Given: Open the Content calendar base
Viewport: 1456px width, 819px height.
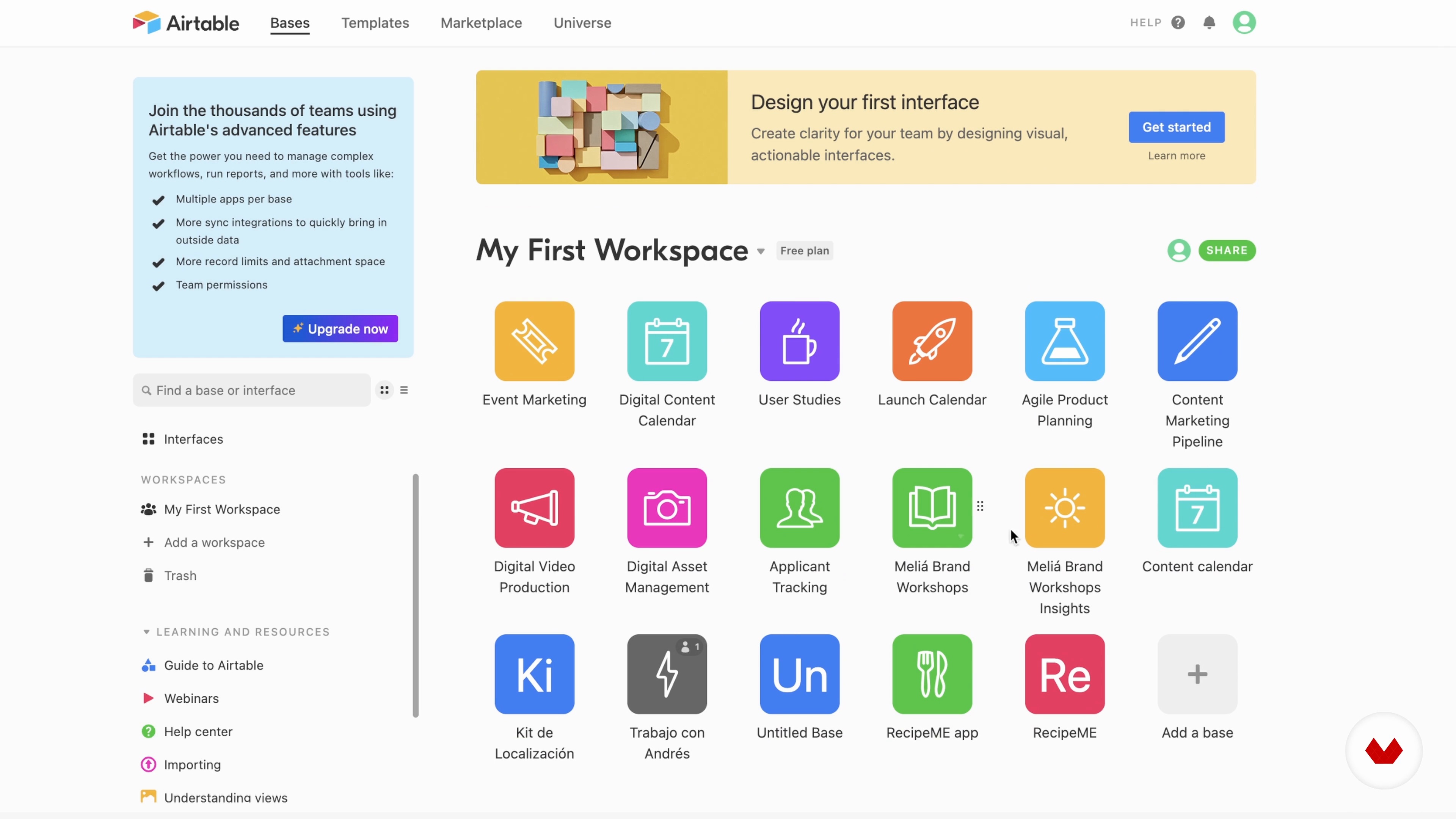Looking at the screenshot, I should coord(1197,508).
